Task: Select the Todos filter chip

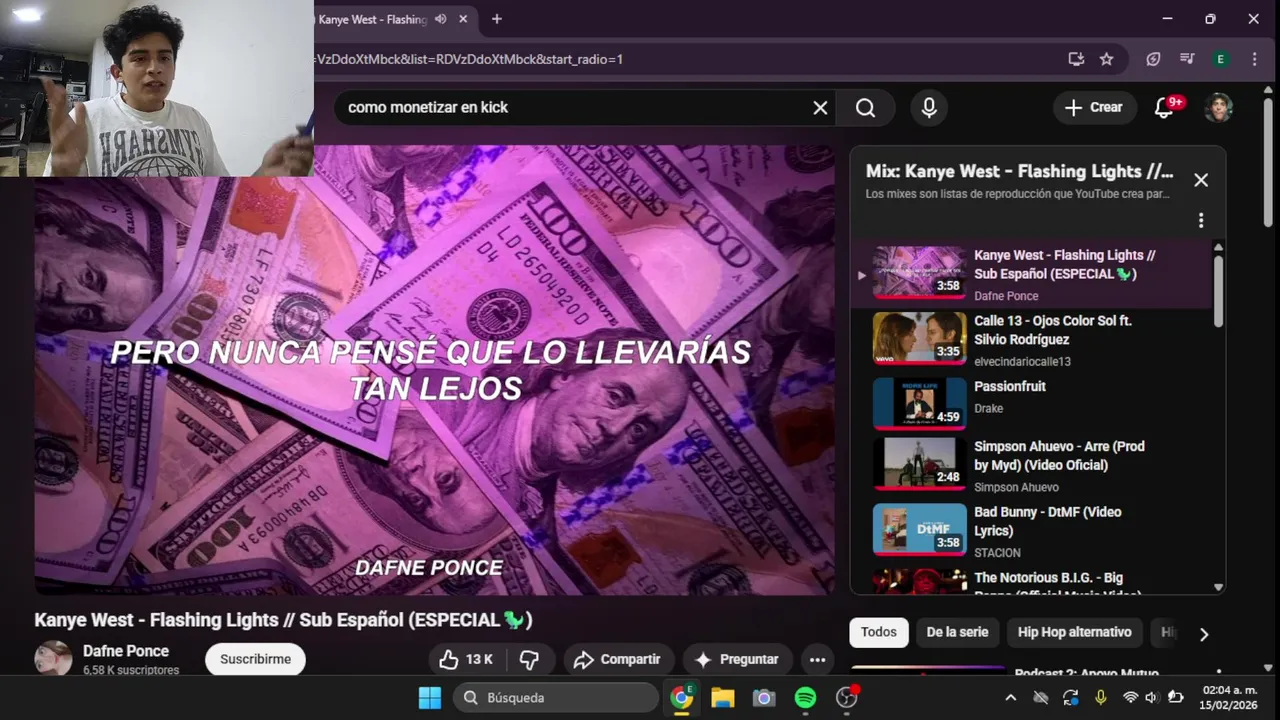Action: coord(878,632)
